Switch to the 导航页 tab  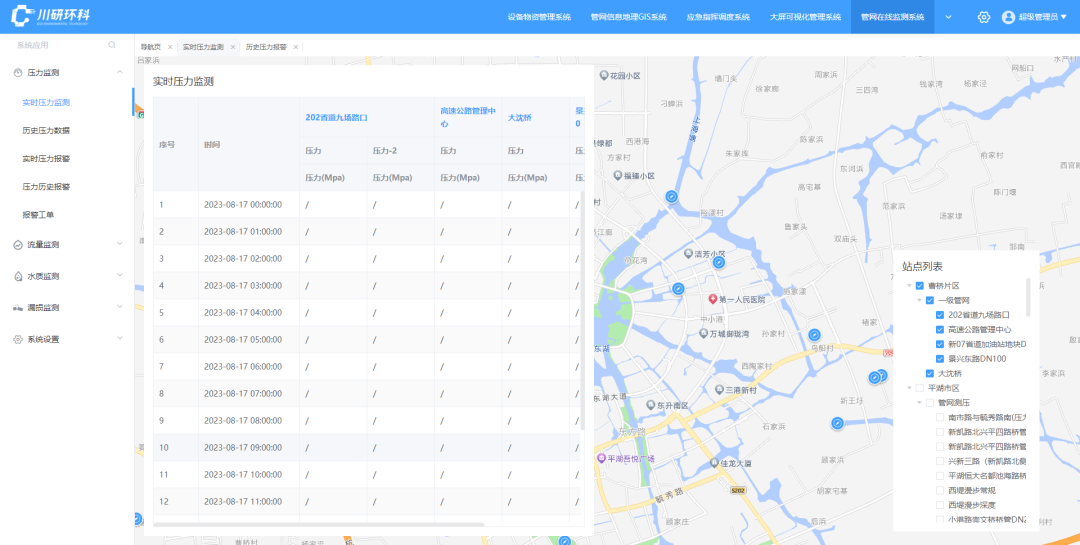click(150, 47)
